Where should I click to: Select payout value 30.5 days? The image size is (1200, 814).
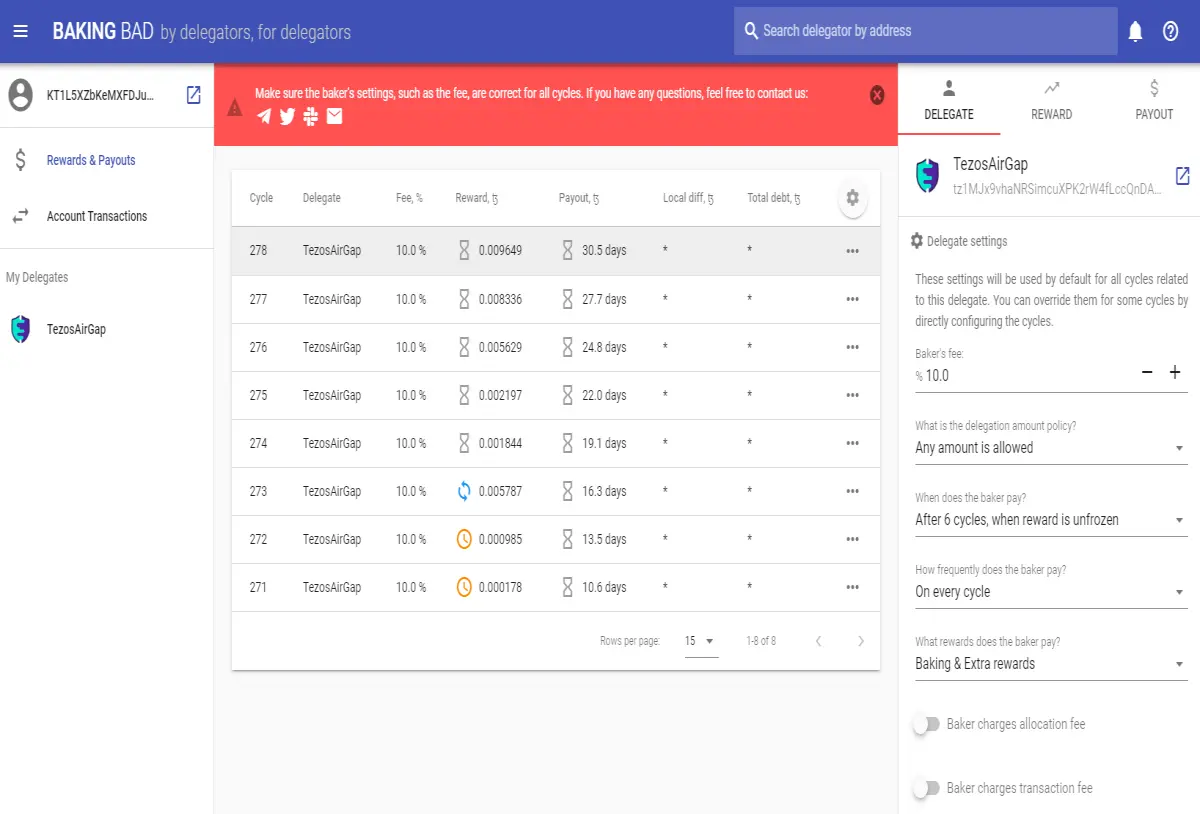tap(604, 251)
